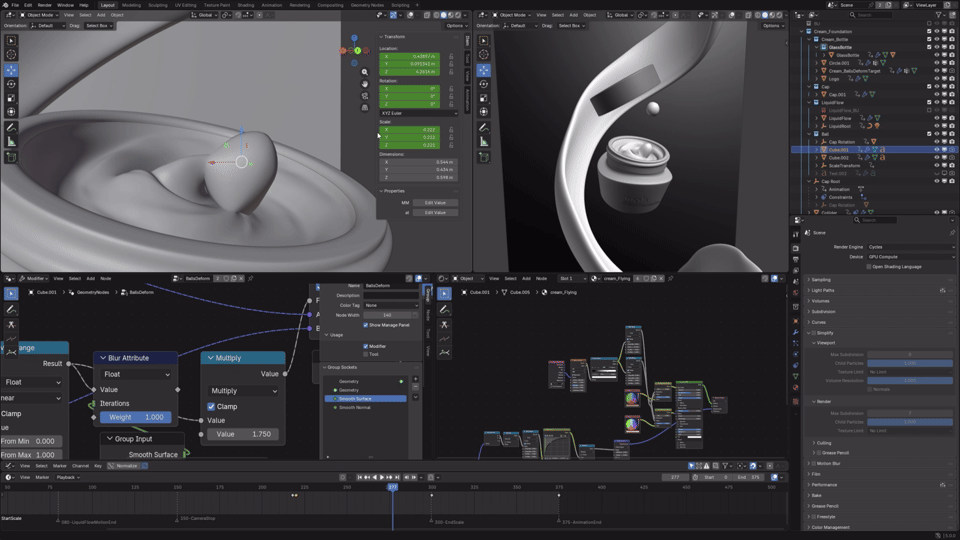This screenshot has height=540, width=960.
Task: Select the Rotate tool in left viewport
Action: [11, 84]
